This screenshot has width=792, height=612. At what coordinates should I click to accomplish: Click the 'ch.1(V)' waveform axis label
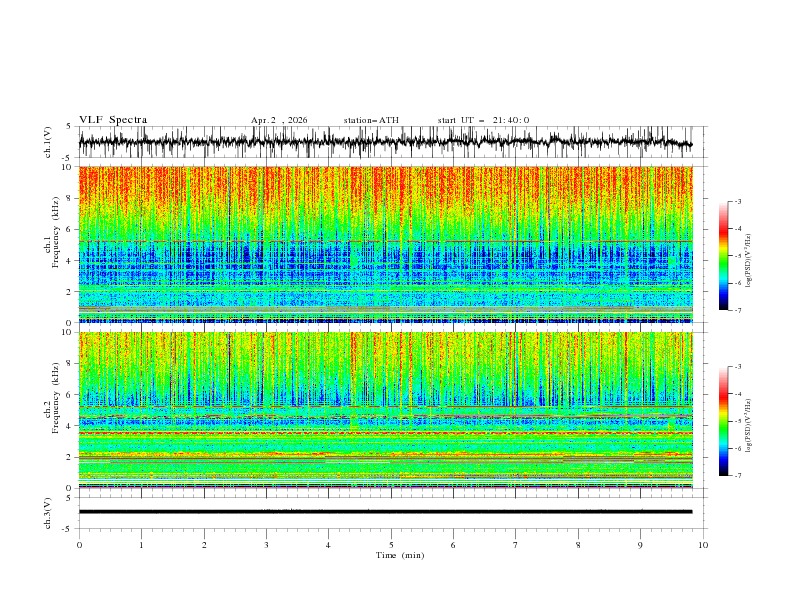(48, 142)
